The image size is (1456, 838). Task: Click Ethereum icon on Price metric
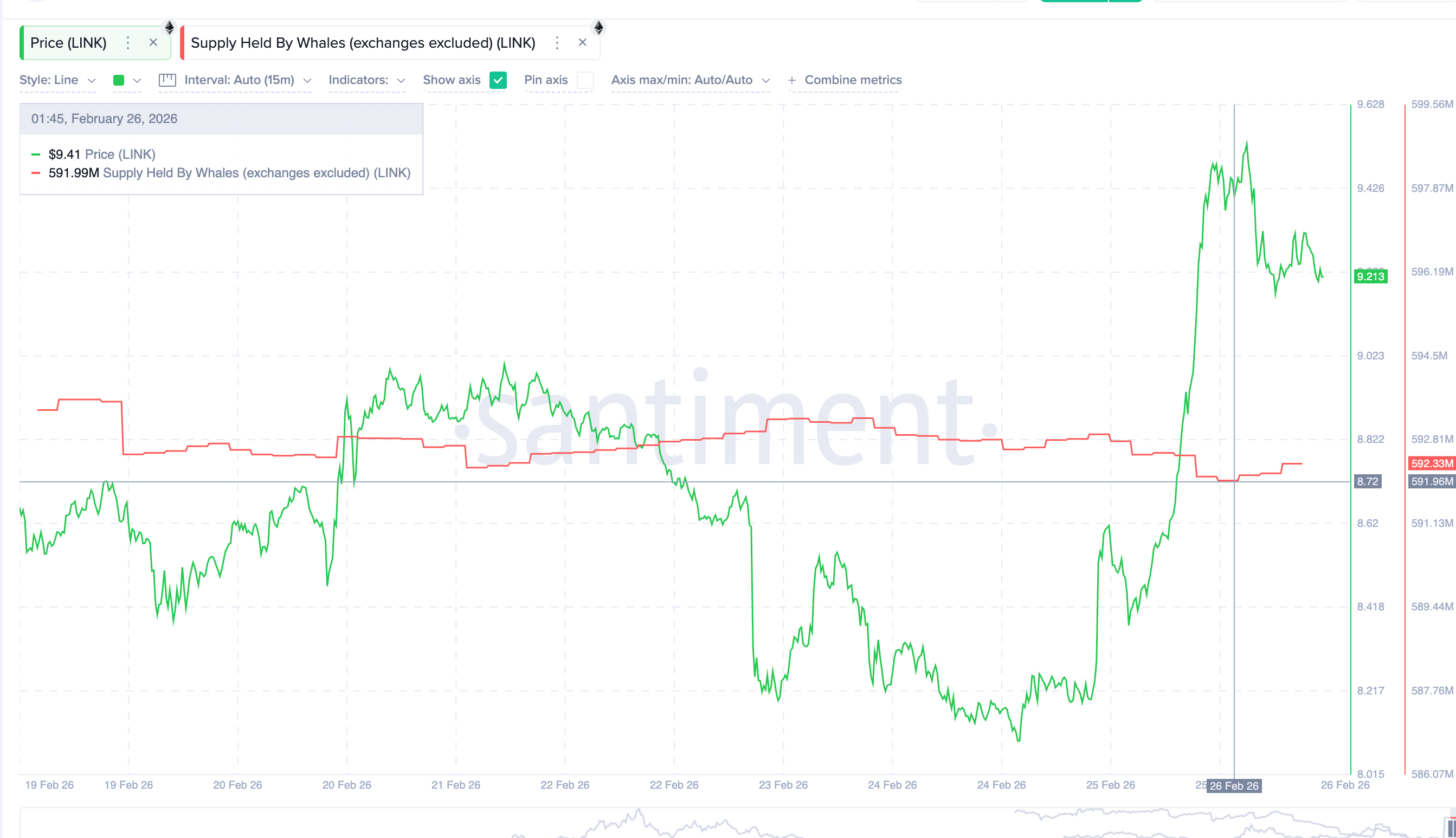point(169,27)
